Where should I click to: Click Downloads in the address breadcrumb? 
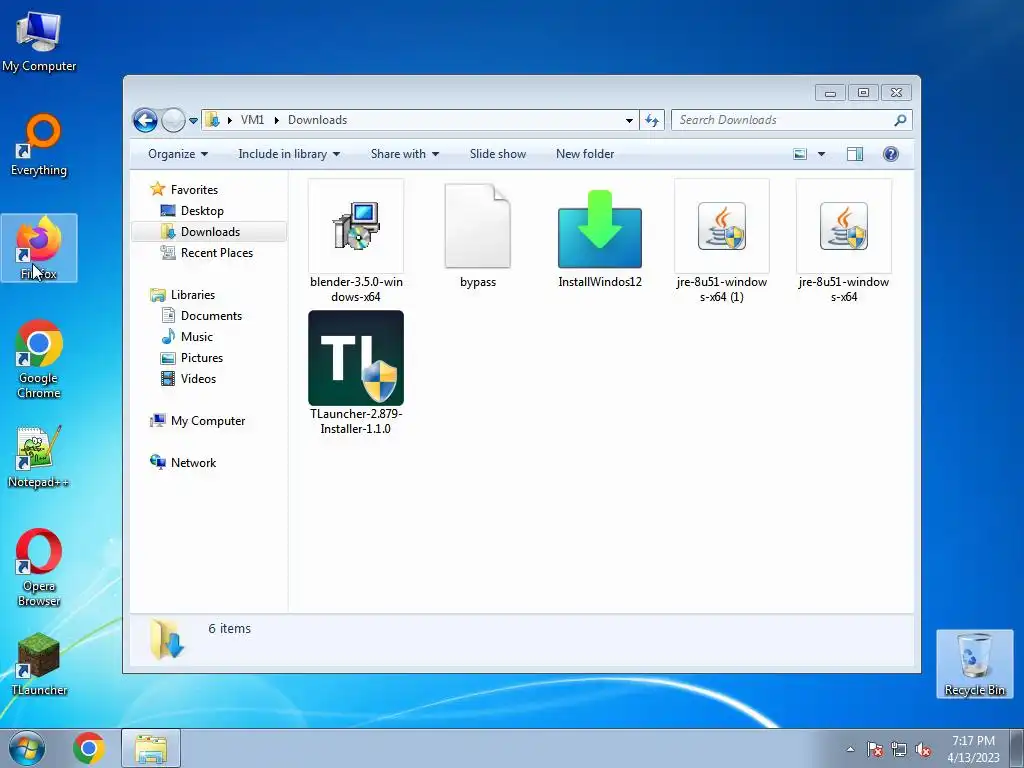pos(317,120)
